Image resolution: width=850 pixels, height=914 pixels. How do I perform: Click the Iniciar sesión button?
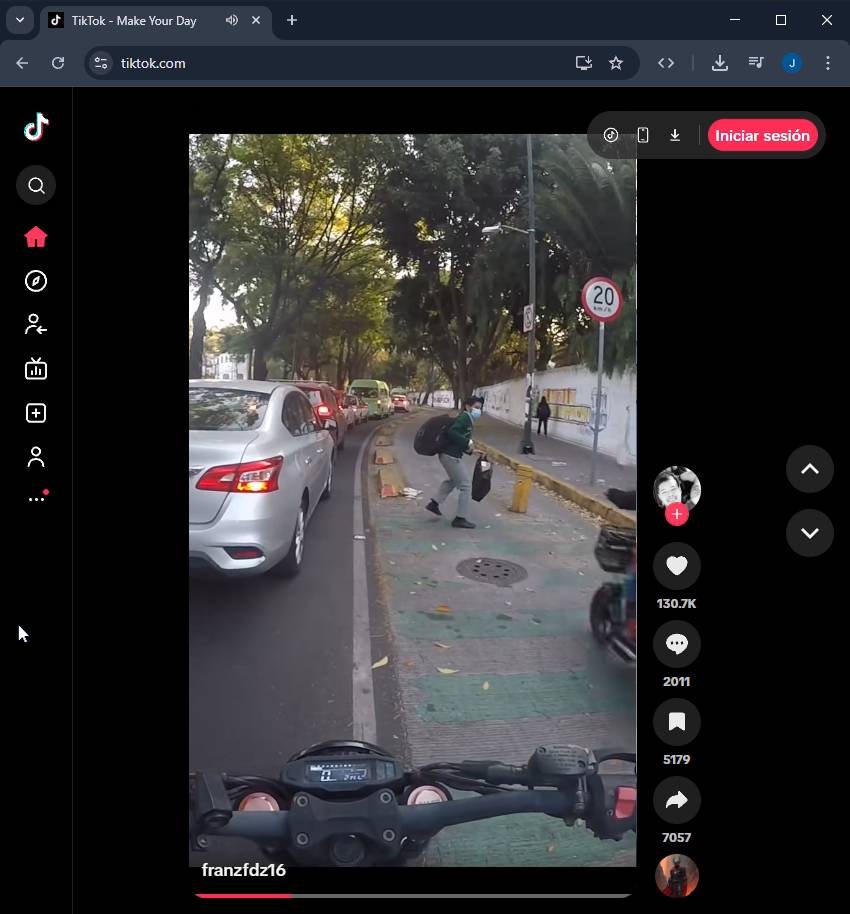click(x=762, y=136)
